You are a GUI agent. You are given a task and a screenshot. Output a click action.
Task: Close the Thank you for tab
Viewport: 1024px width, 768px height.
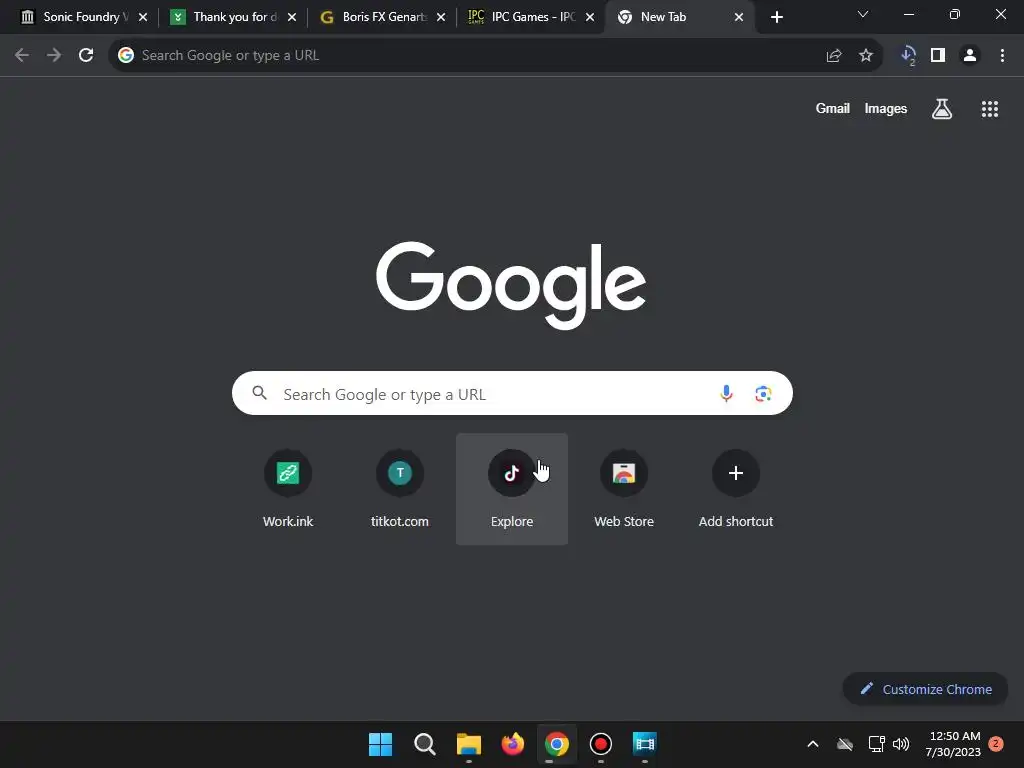point(292,18)
